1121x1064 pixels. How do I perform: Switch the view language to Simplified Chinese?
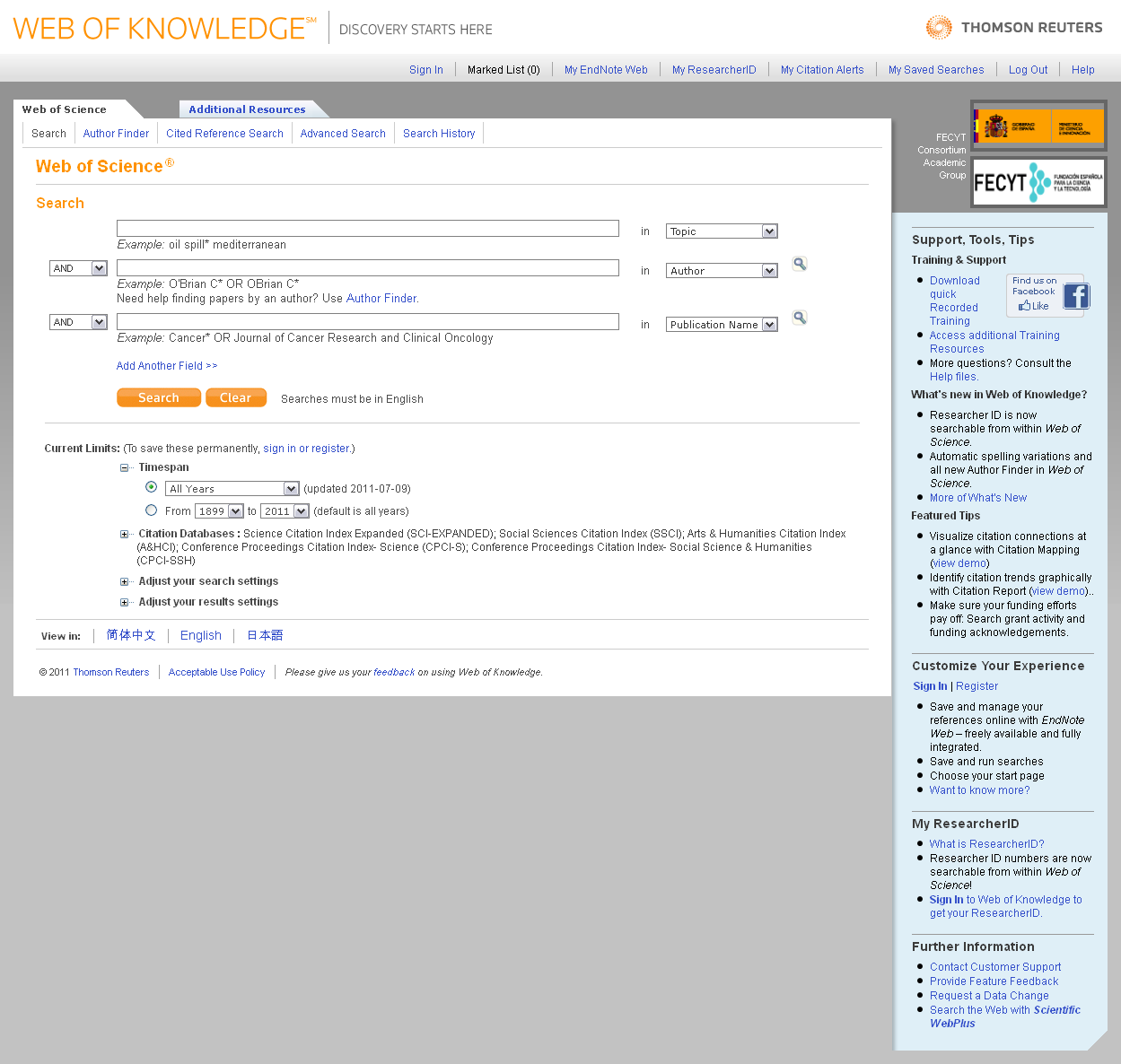pyautogui.click(x=131, y=635)
